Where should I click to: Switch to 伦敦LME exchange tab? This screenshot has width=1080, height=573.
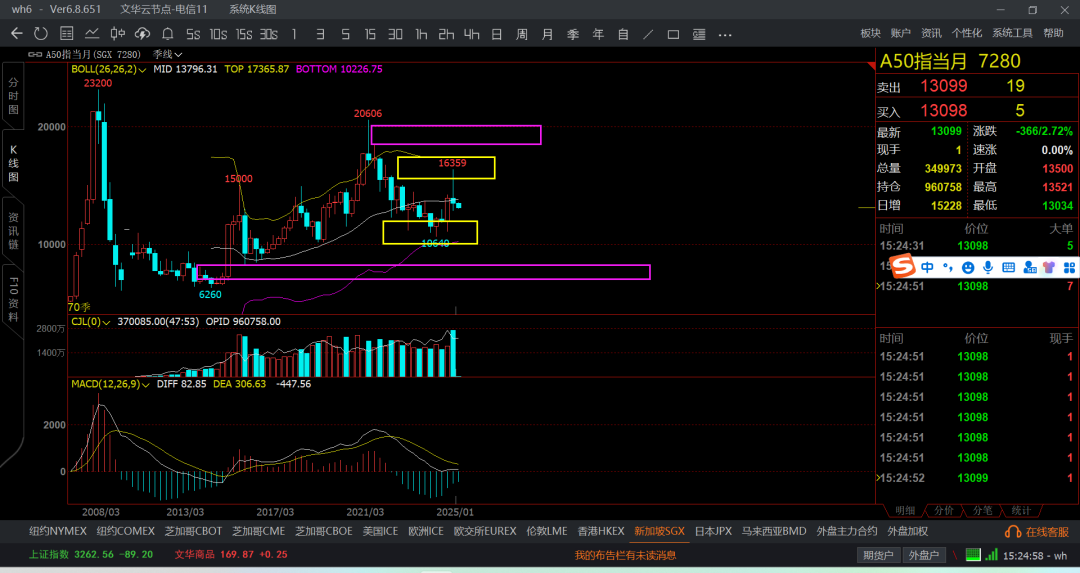click(x=547, y=532)
